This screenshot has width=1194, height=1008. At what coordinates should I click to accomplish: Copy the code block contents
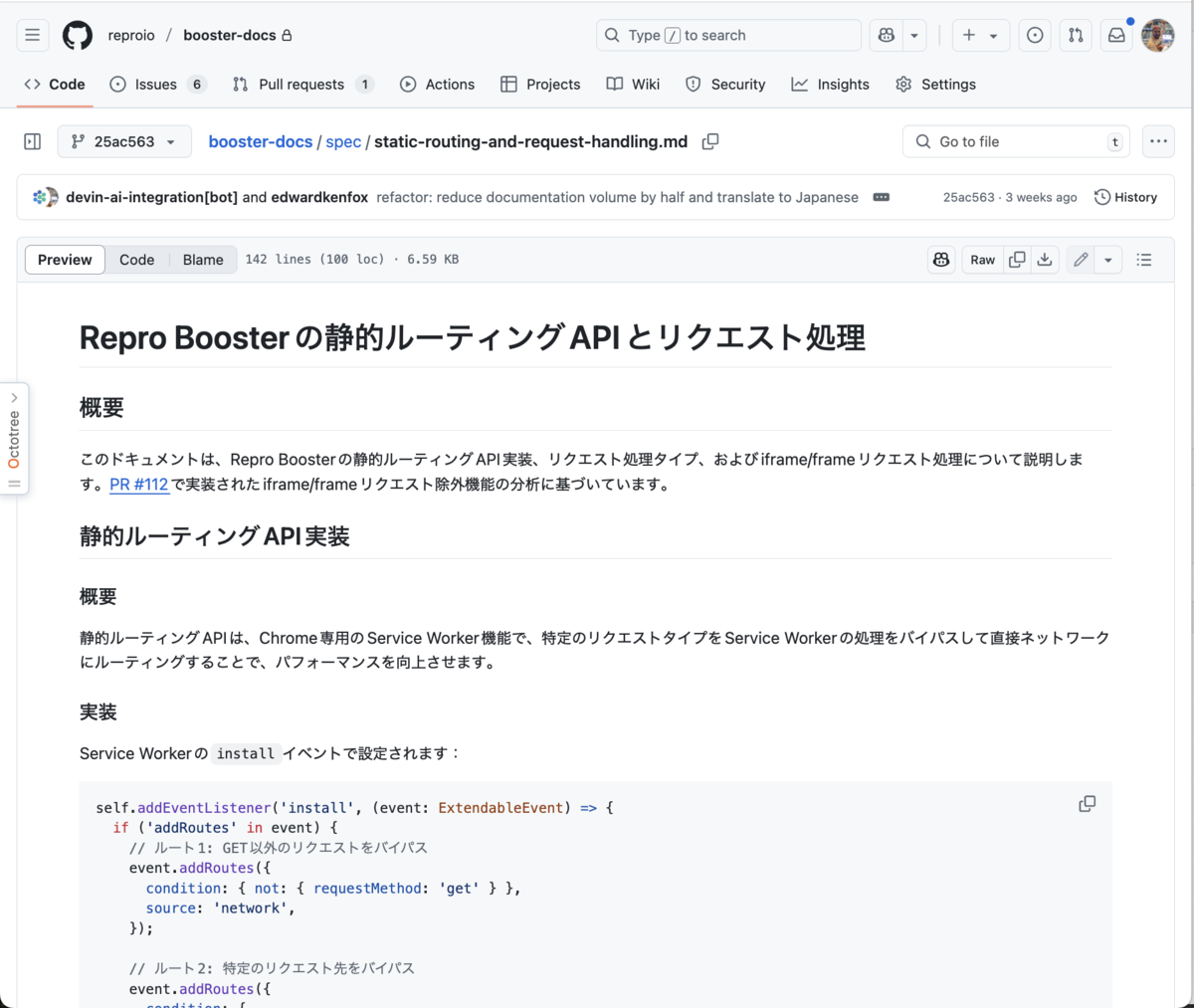pos(1088,804)
